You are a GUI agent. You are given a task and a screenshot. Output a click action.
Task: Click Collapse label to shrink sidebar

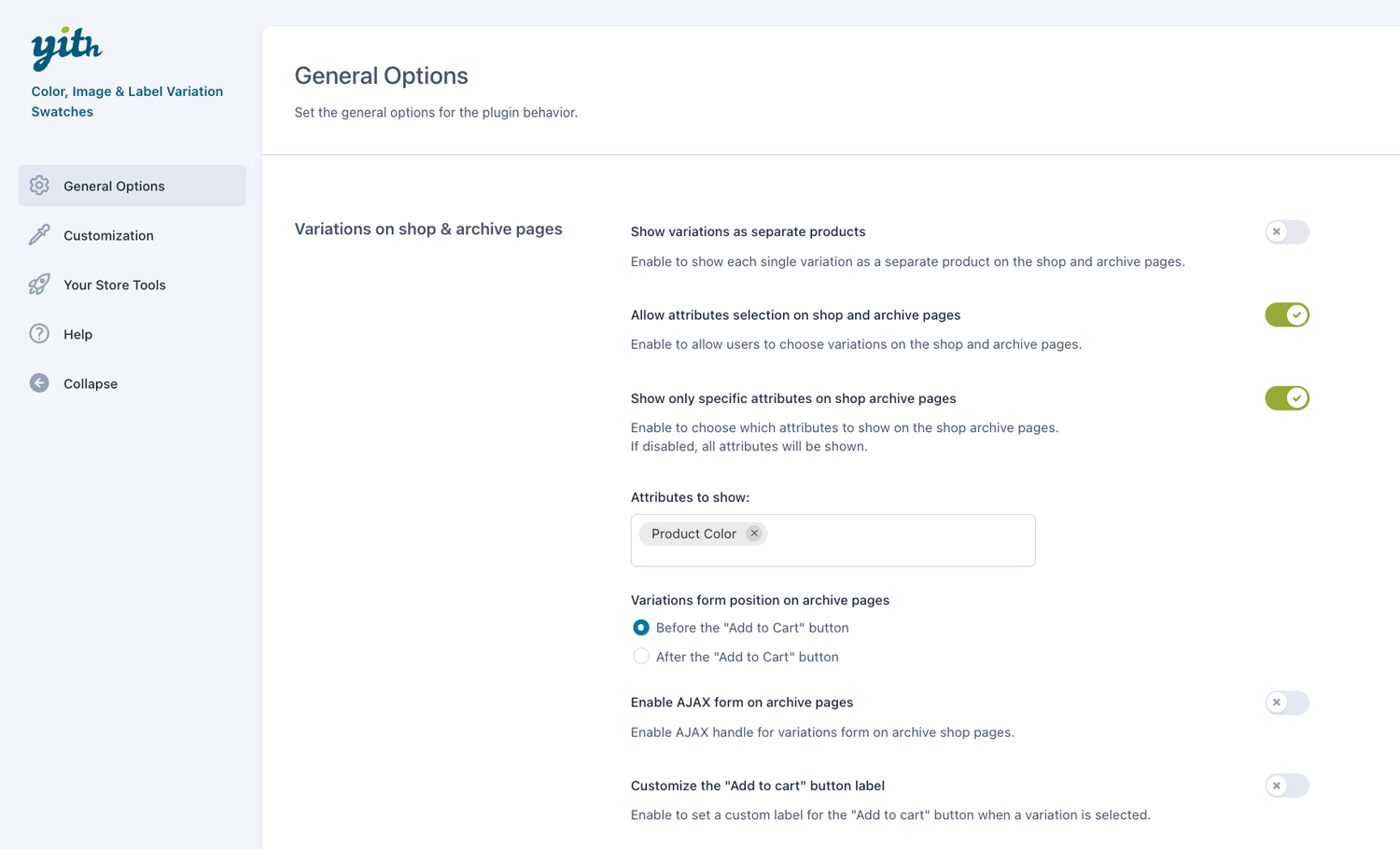91,384
